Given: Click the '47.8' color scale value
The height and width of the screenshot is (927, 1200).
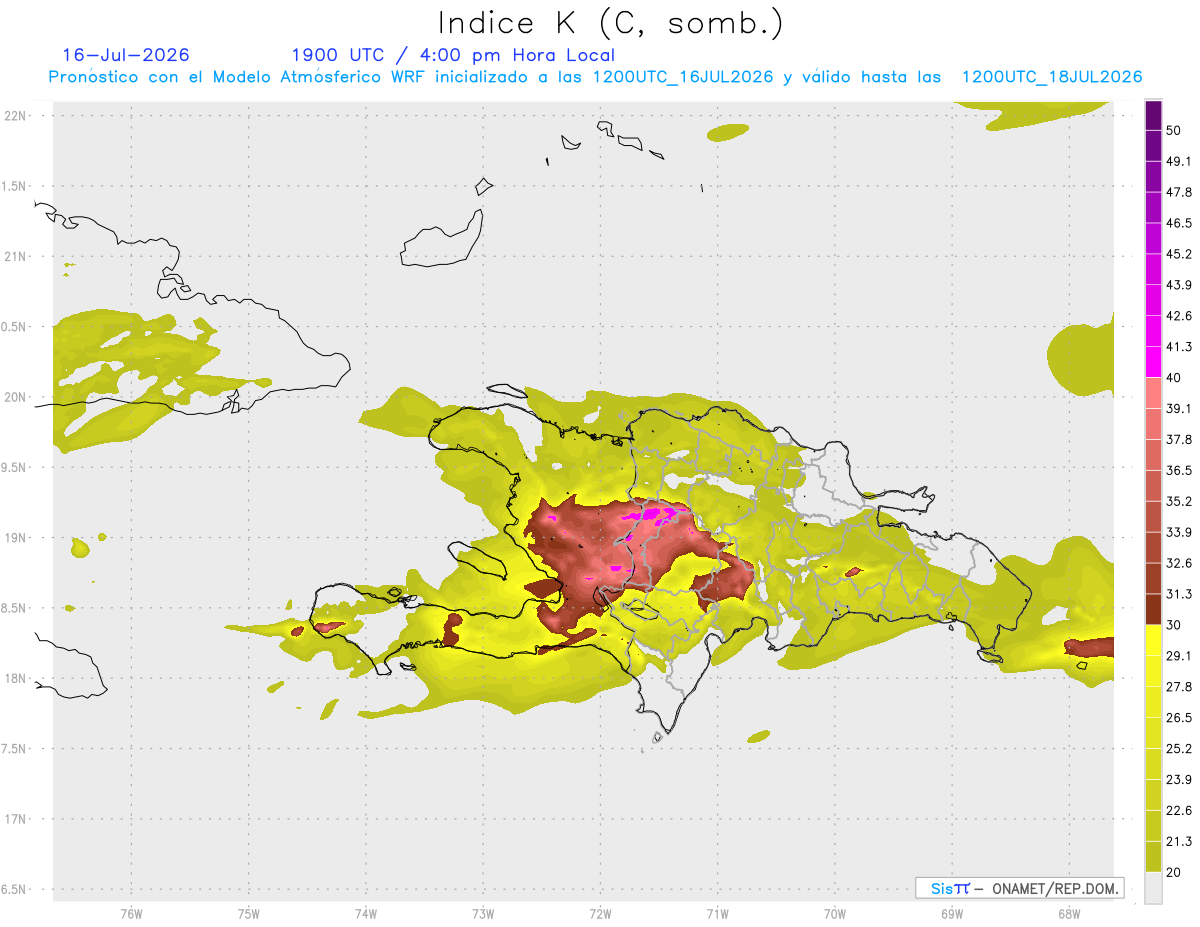Looking at the screenshot, I should tap(1179, 192).
